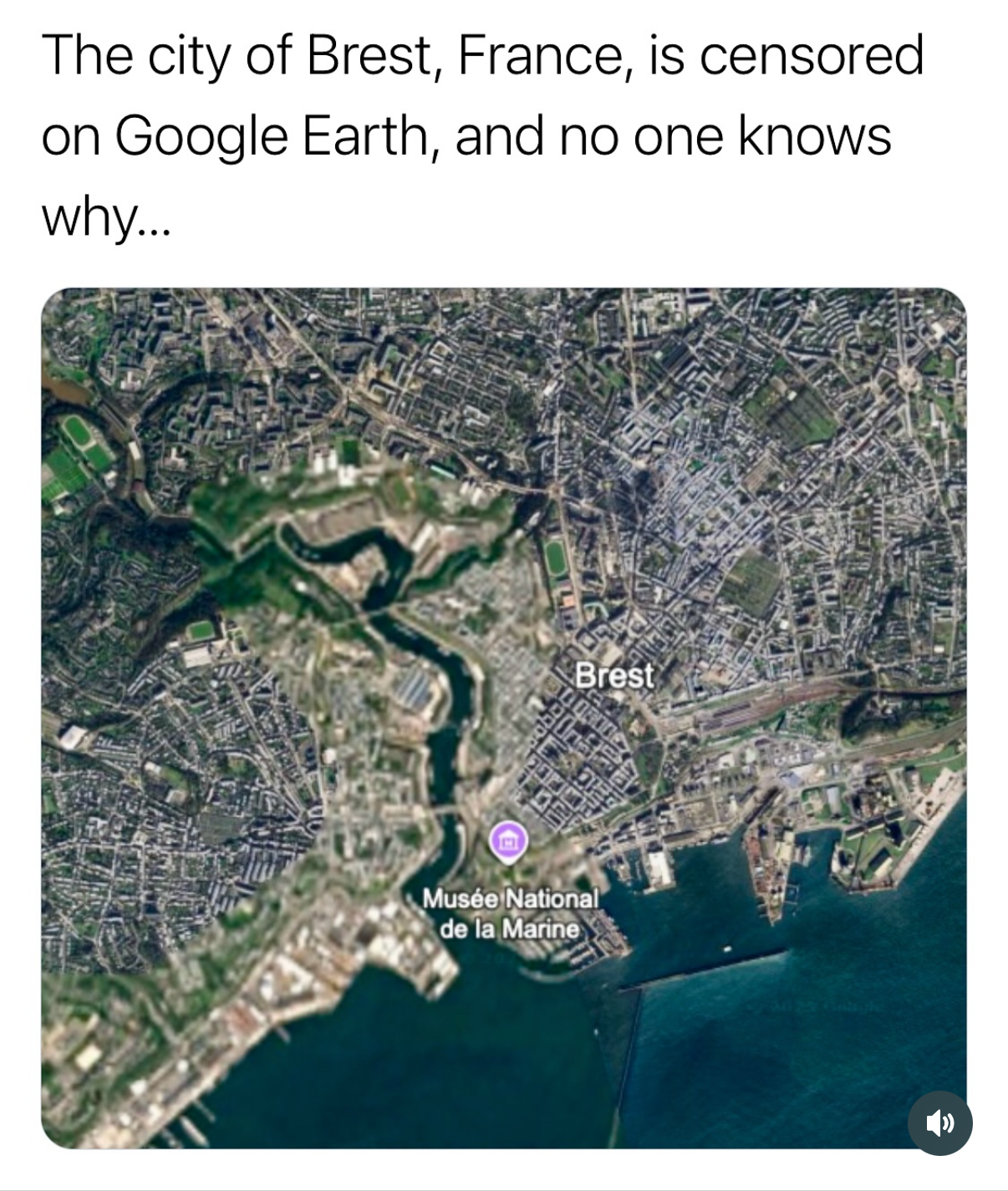Tap the post caption about Brest

481,135
